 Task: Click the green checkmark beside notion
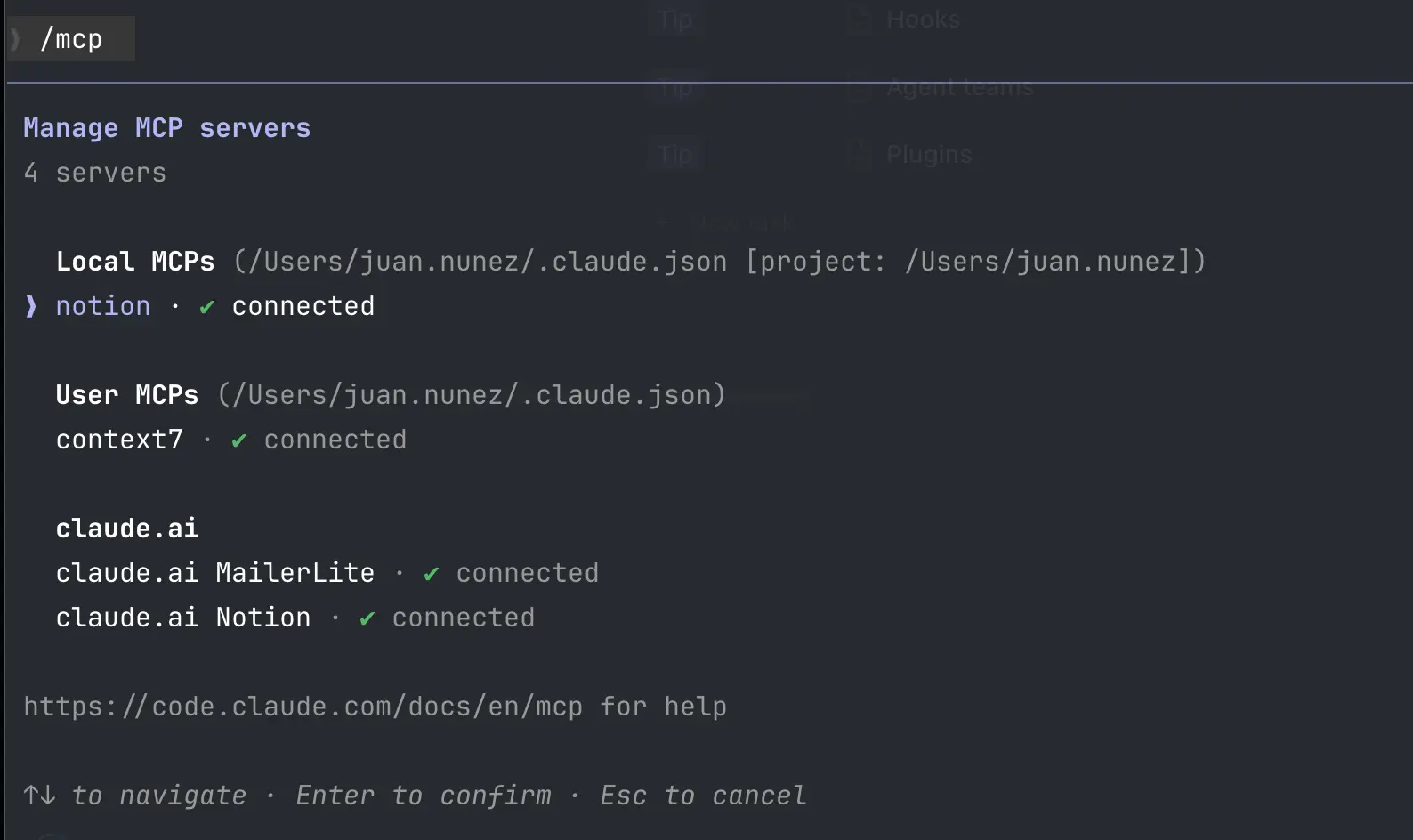click(x=206, y=306)
